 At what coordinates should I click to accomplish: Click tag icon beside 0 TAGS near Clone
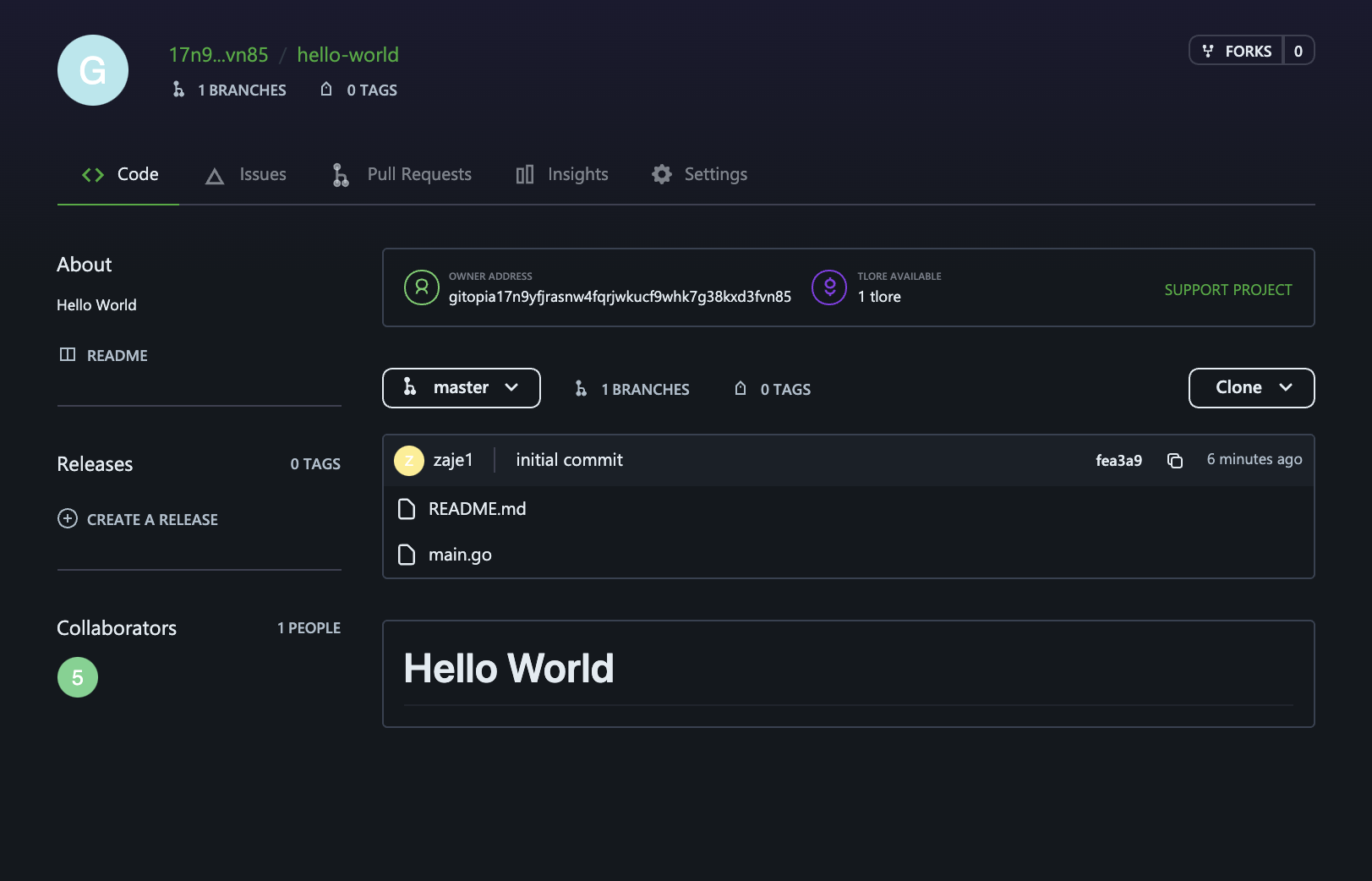click(x=741, y=388)
